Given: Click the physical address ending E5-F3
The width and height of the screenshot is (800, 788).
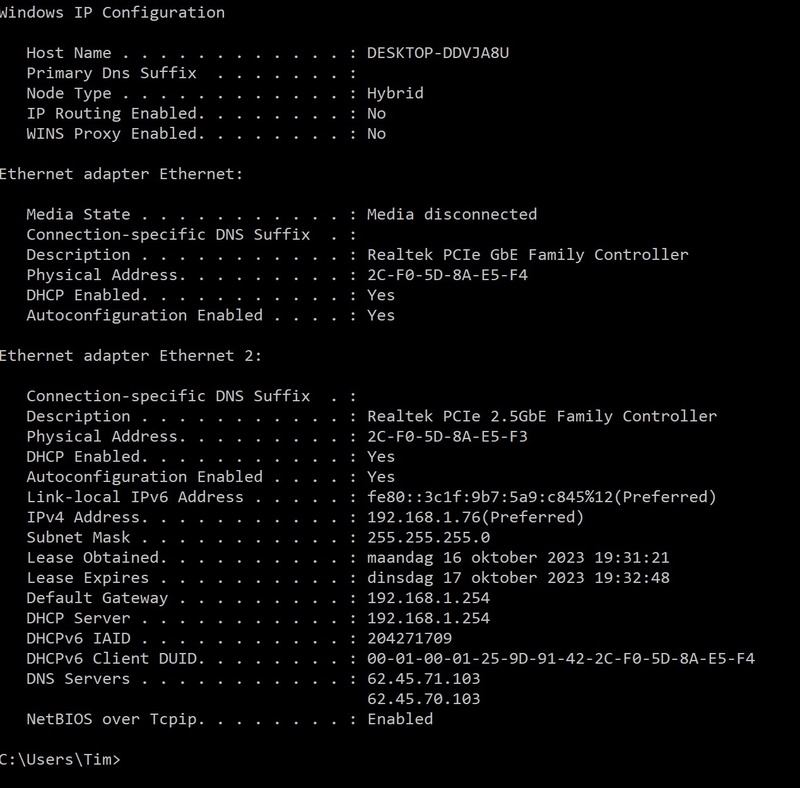Looking at the screenshot, I should 447,436.
